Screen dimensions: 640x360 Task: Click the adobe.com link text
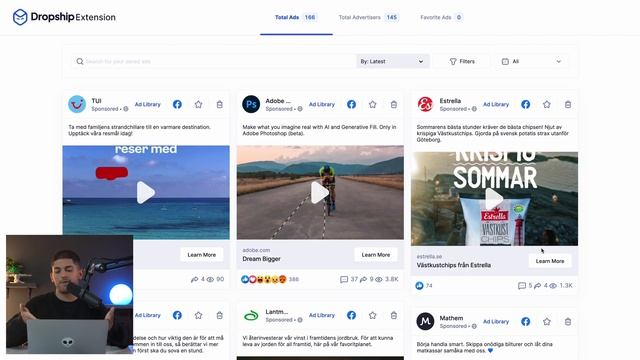pyautogui.click(x=256, y=250)
